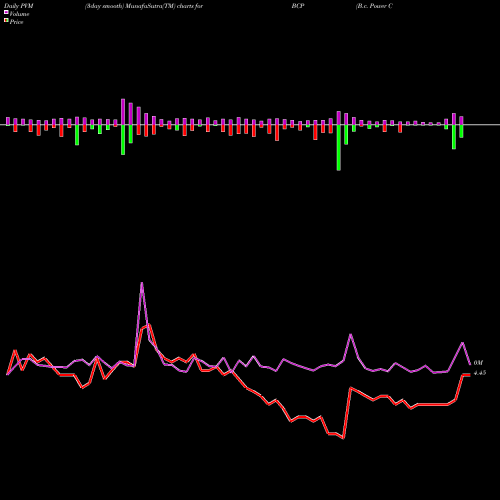500x500 pixels.
Task: Click the tallest green bar dropping below the baseline
Action: 339,148
